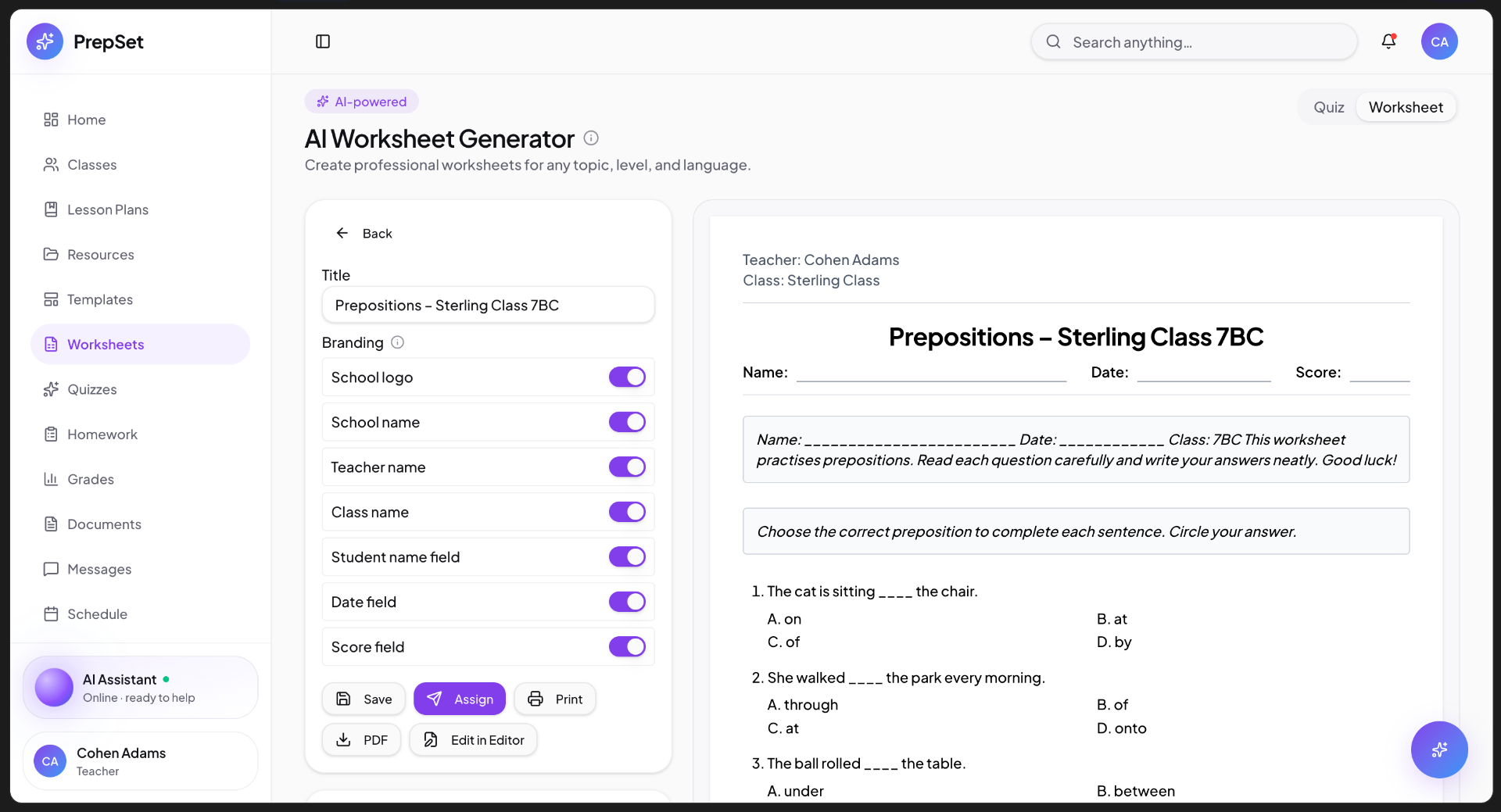
Task: Save the worksheet
Action: [364, 699]
